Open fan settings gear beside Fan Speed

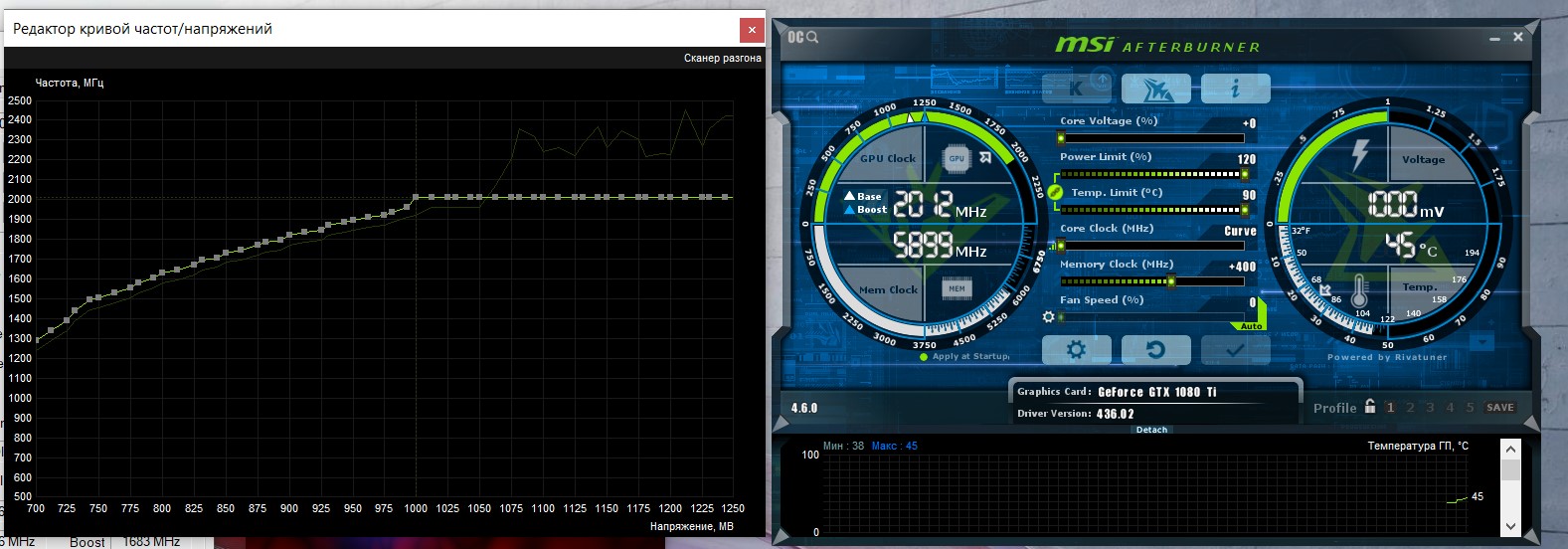1048,317
